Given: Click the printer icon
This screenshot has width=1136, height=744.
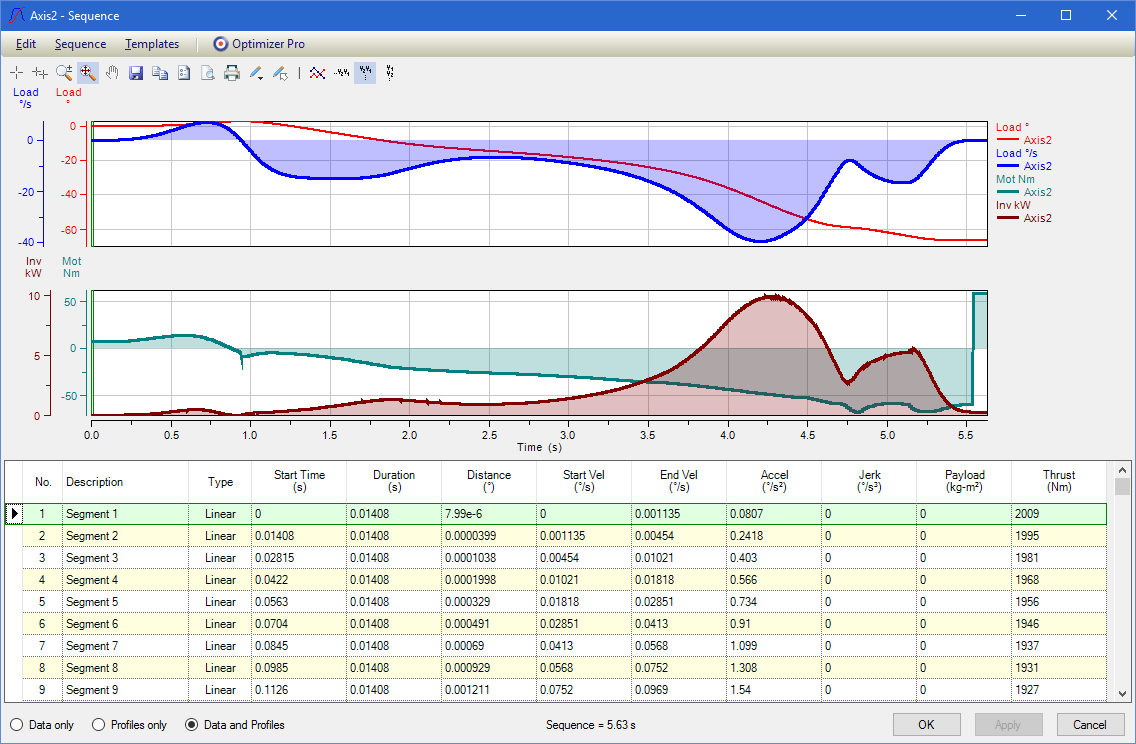Looking at the screenshot, I should pyautogui.click(x=232, y=72).
